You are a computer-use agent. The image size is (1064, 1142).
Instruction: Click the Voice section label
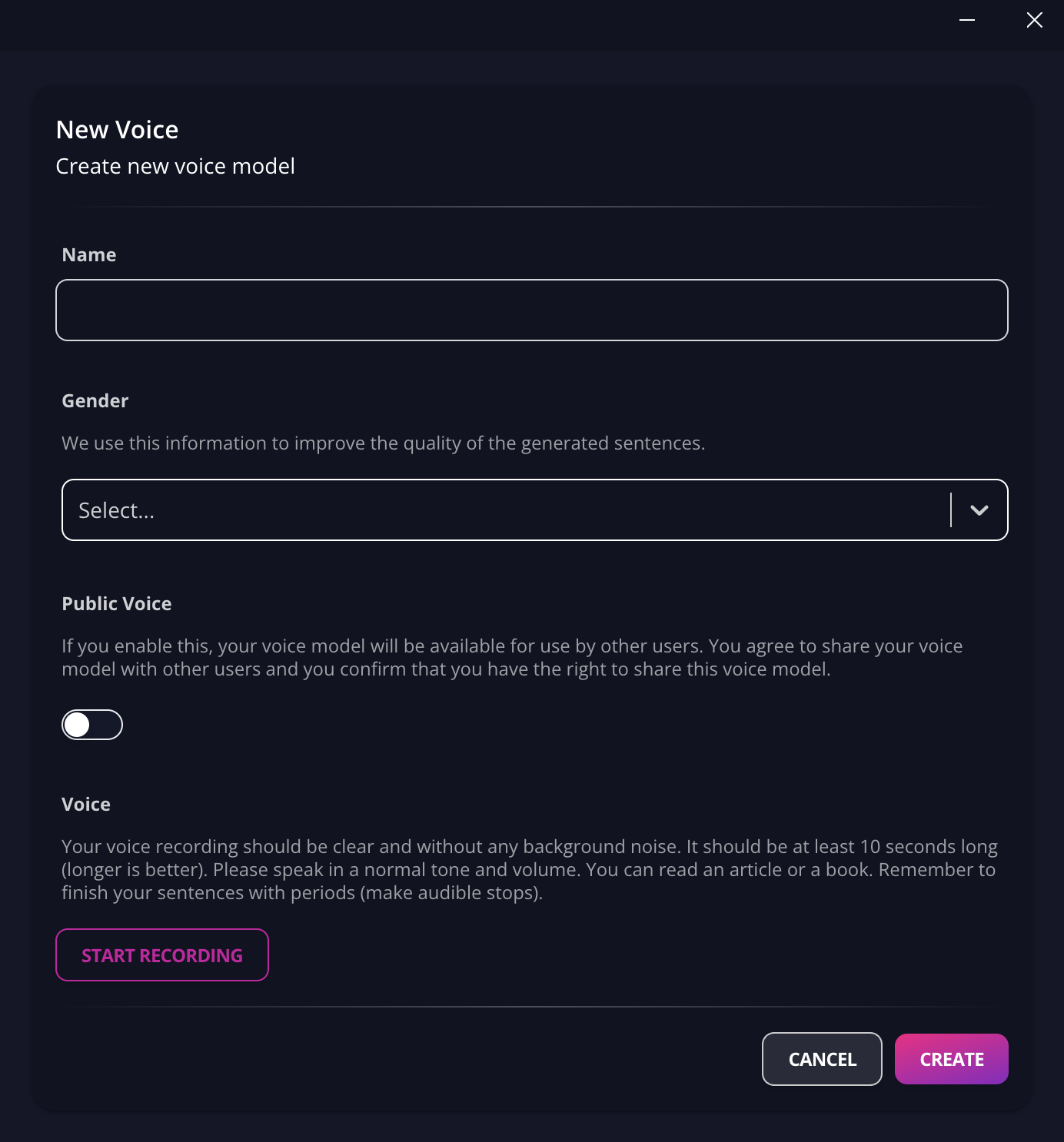[x=86, y=805]
